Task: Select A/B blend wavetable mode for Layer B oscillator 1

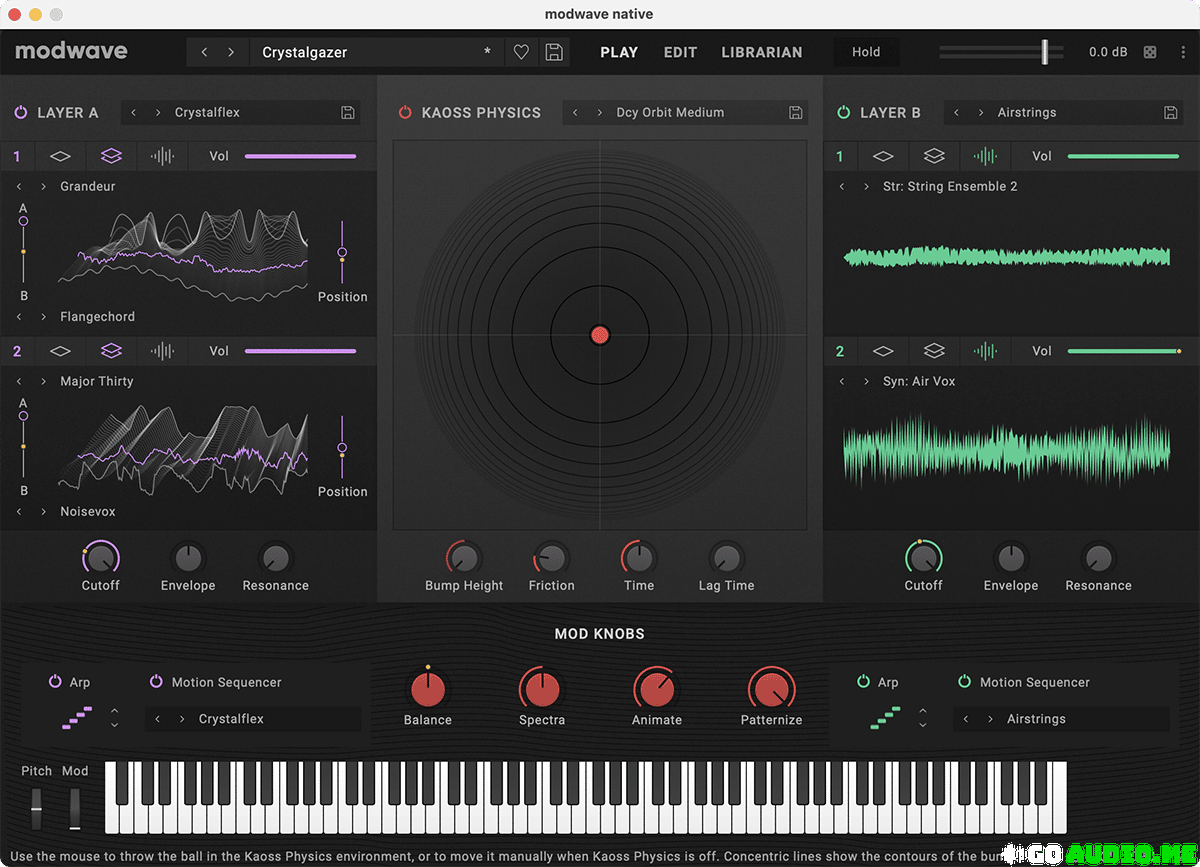Action: [934, 156]
